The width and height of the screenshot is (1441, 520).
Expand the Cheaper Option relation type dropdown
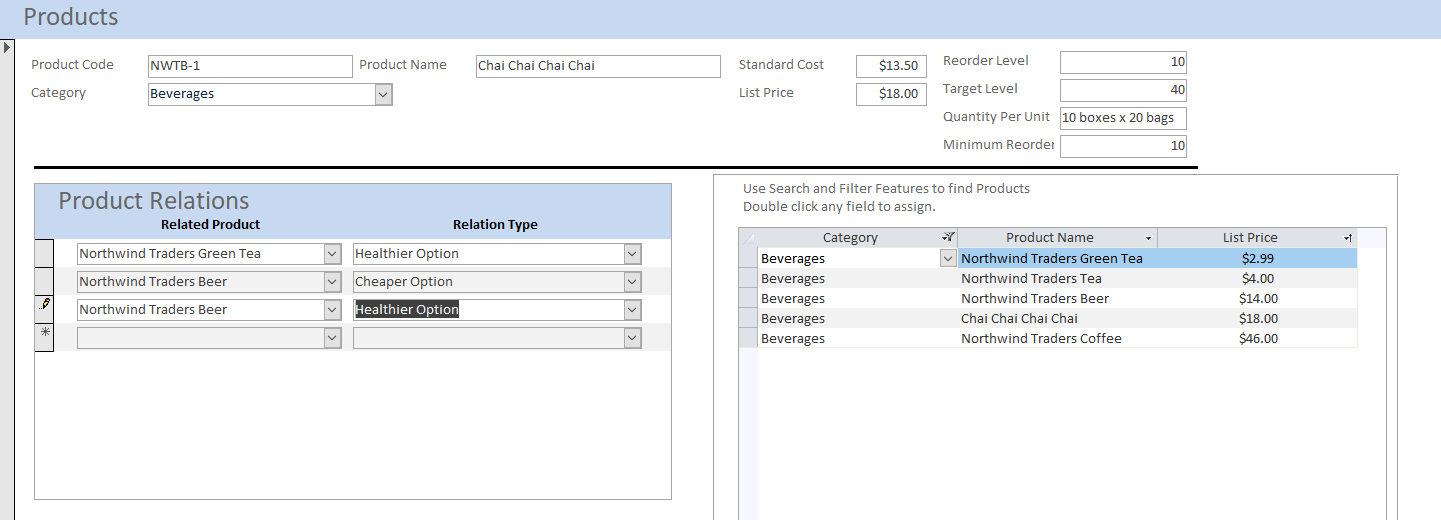632,282
